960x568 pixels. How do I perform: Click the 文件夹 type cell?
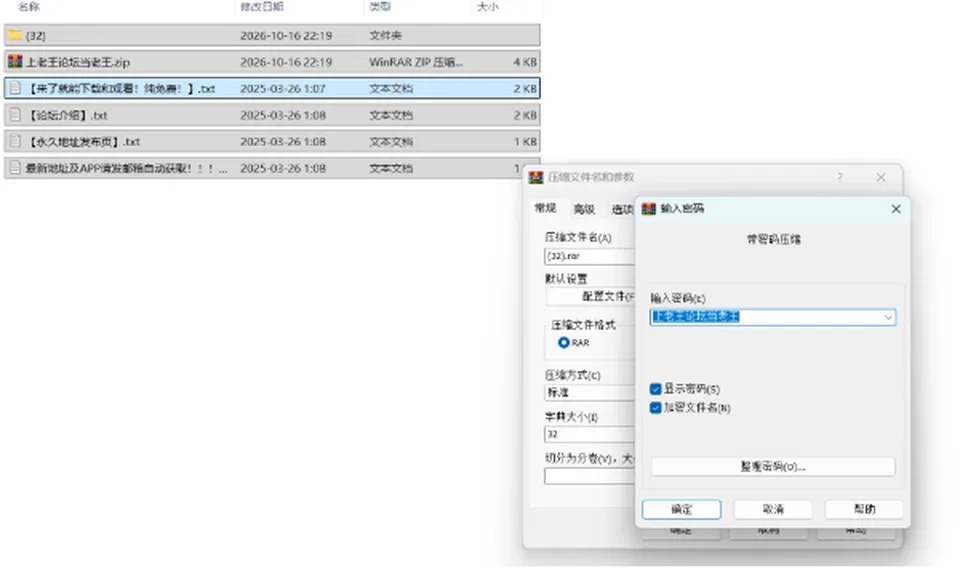click(x=385, y=36)
